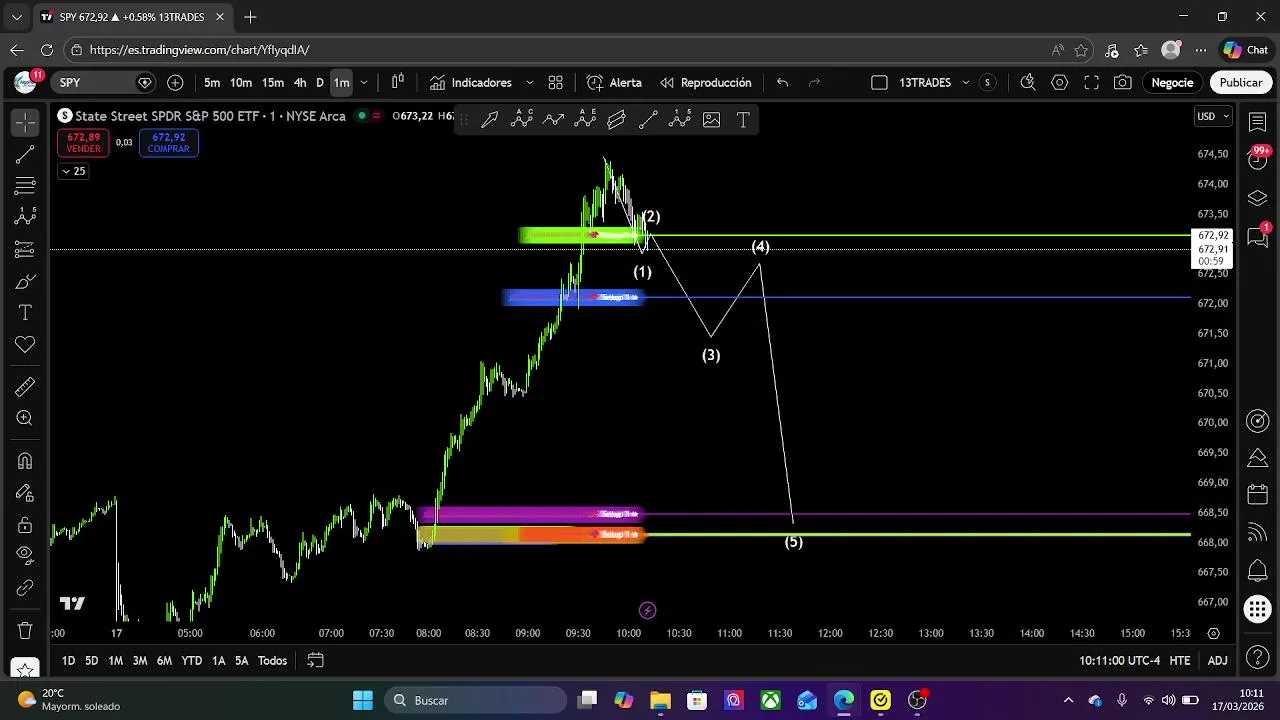Click the Publicar button
Viewport: 1280px width, 720px height.
tap(1240, 83)
